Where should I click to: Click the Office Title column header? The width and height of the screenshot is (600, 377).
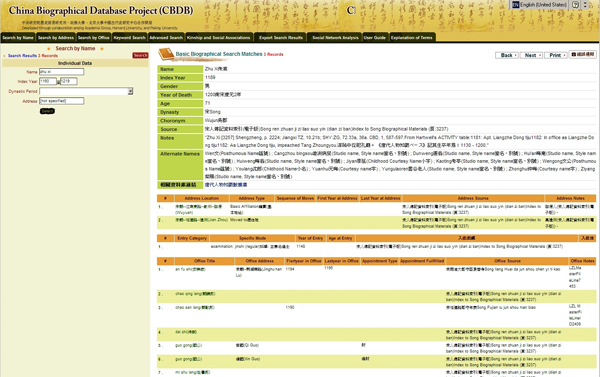(x=204, y=261)
